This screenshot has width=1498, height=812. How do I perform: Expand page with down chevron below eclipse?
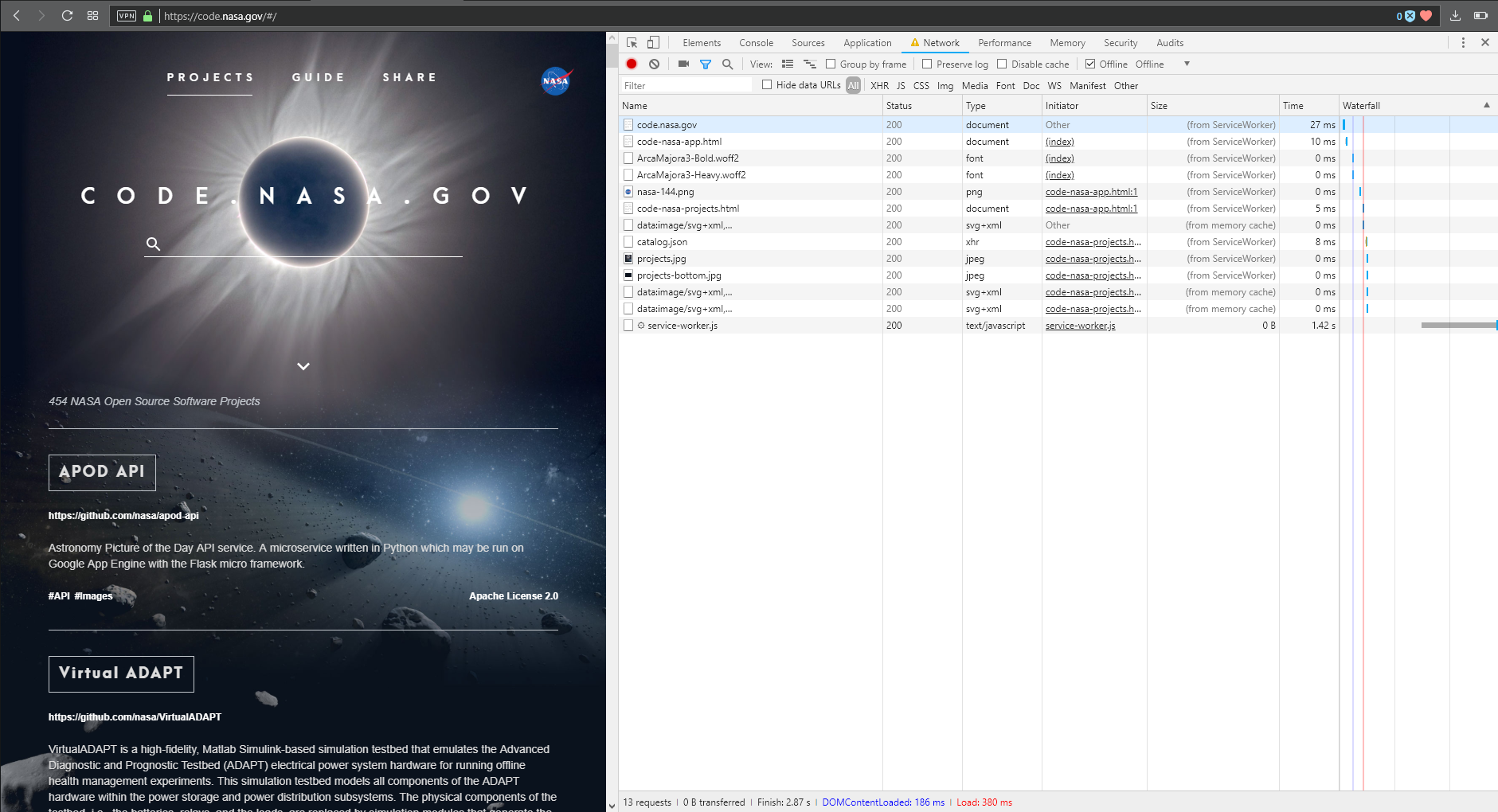[x=303, y=366]
